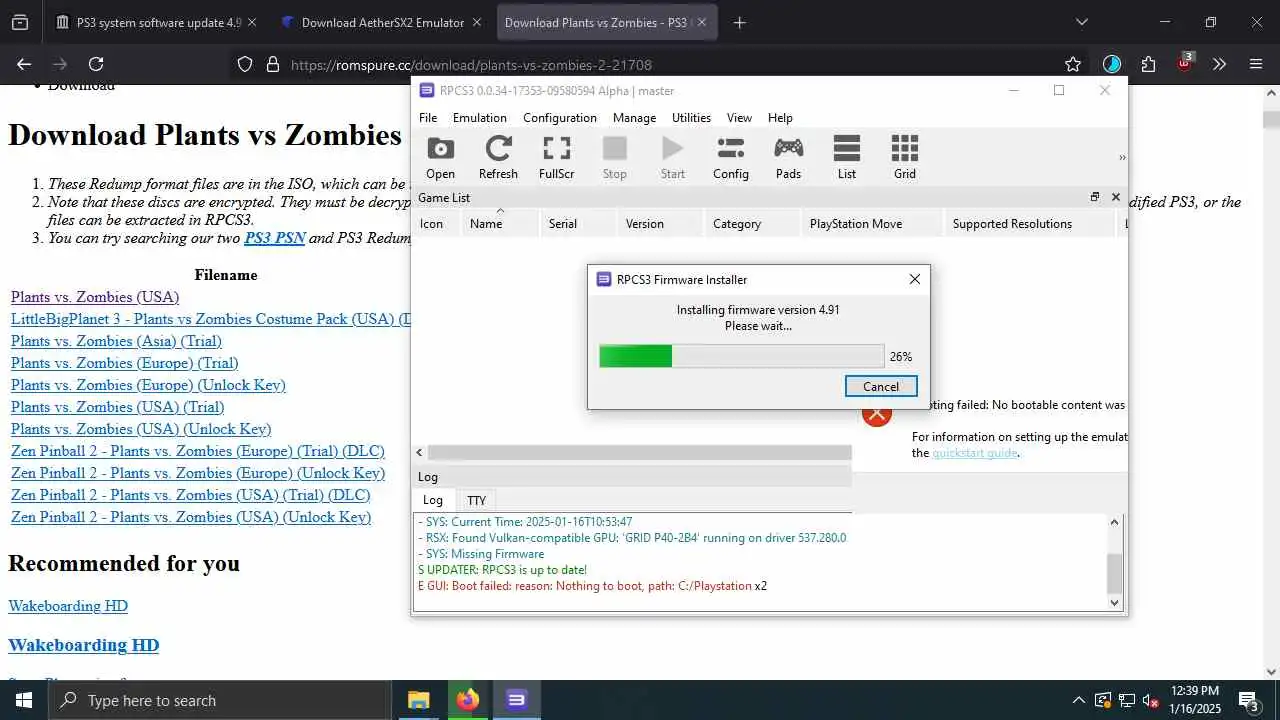Click the Open toolbar icon in RPCS3

pos(440,158)
